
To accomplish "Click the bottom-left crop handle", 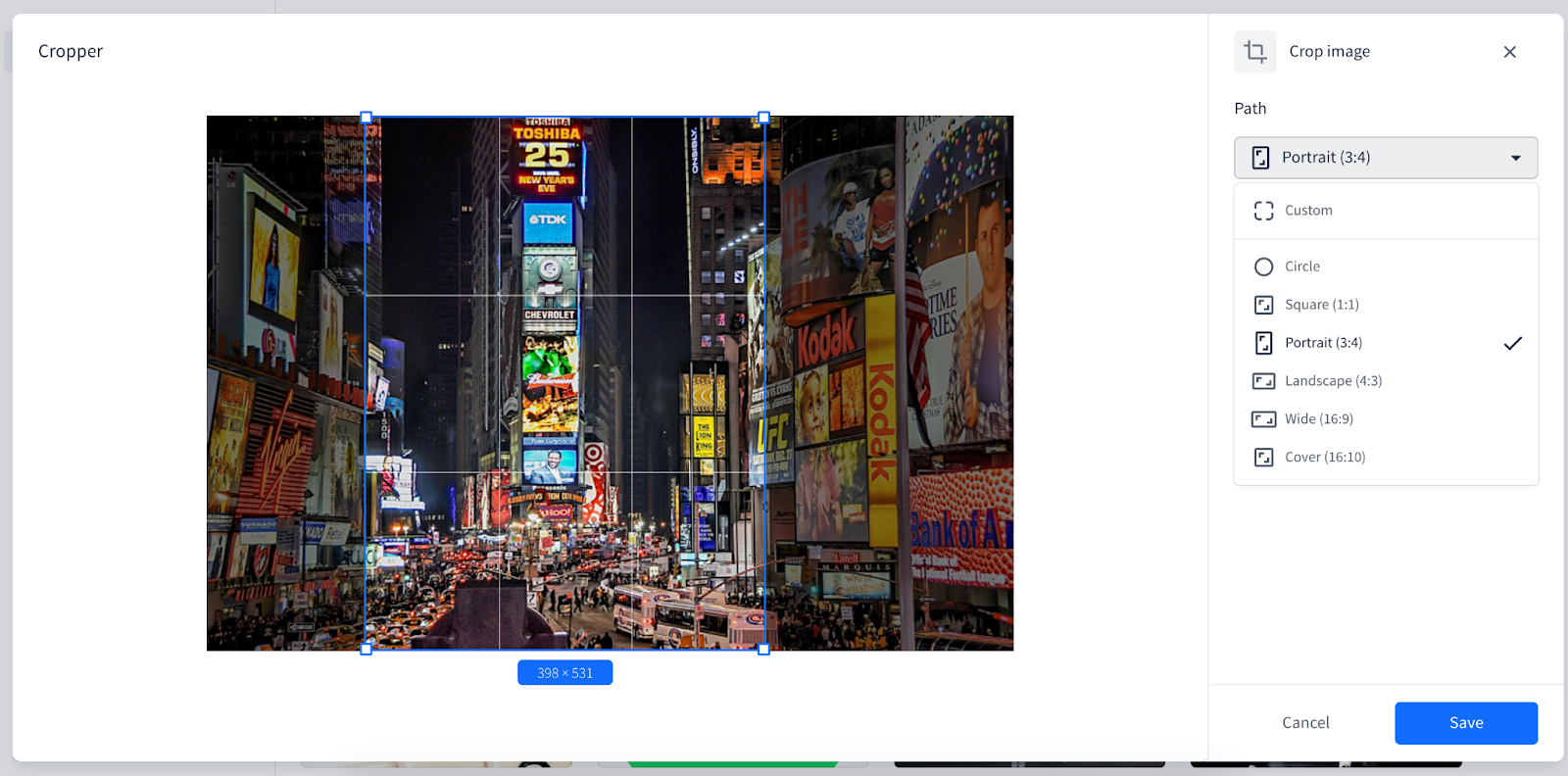I will [367, 650].
